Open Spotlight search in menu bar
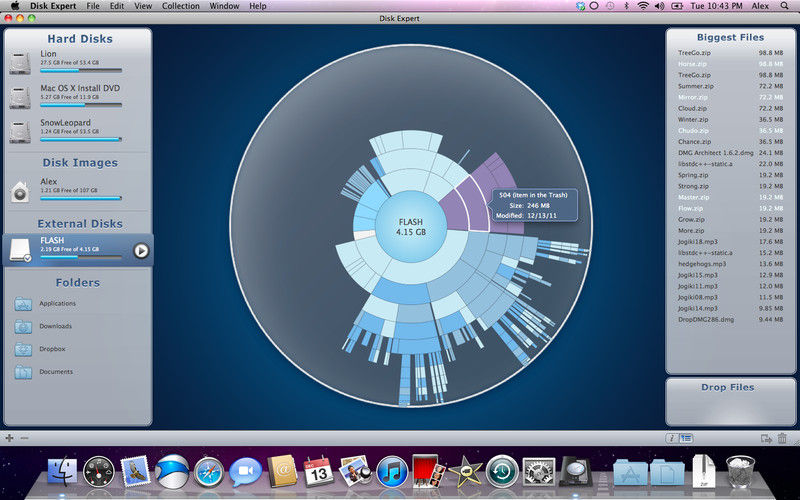The width and height of the screenshot is (800, 500). coord(785,6)
